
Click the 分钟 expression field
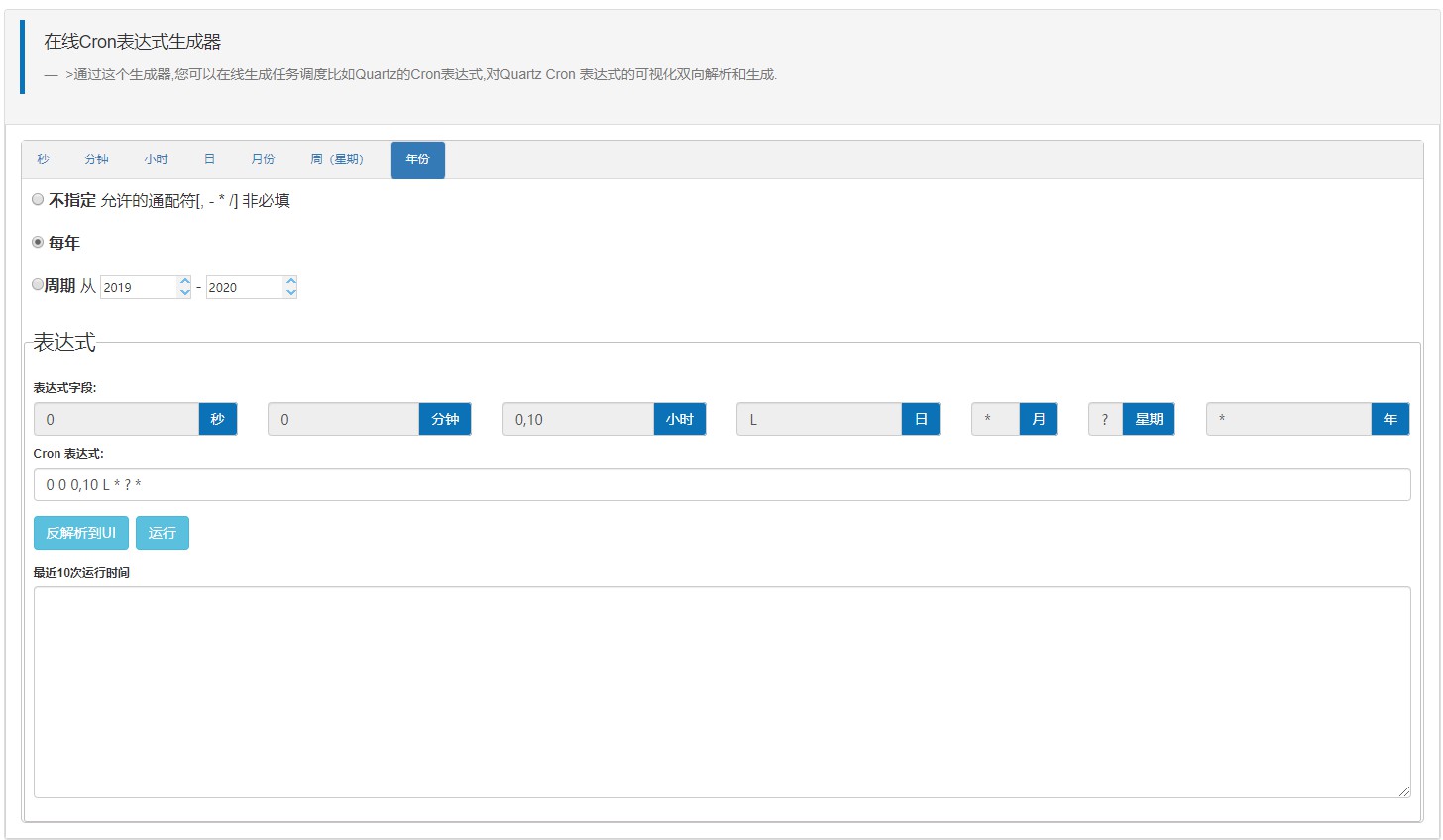pos(344,419)
